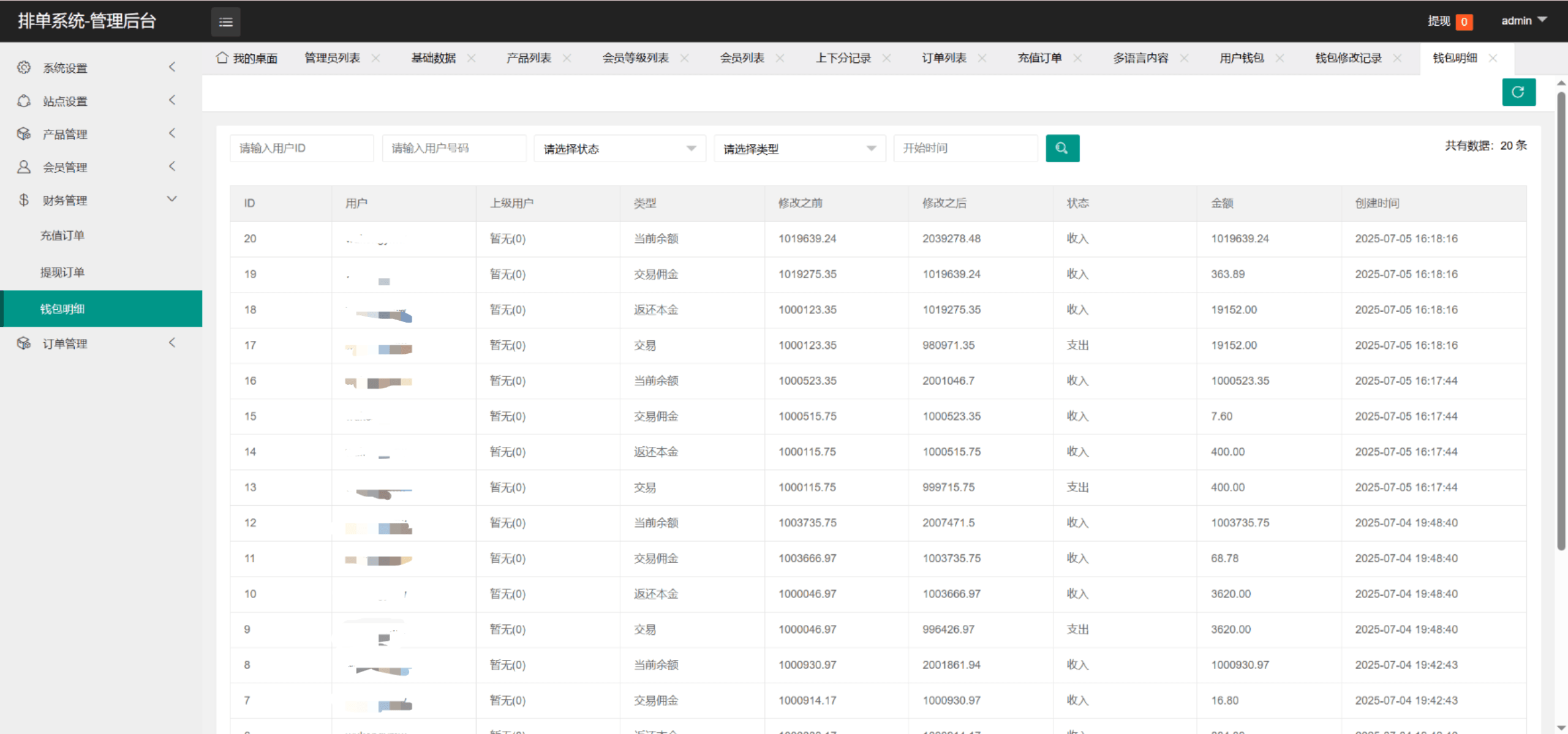The height and width of the screenshot is (734, 1568).
Task: Switch to the 用户钱包 tab
Action: 1242,58
